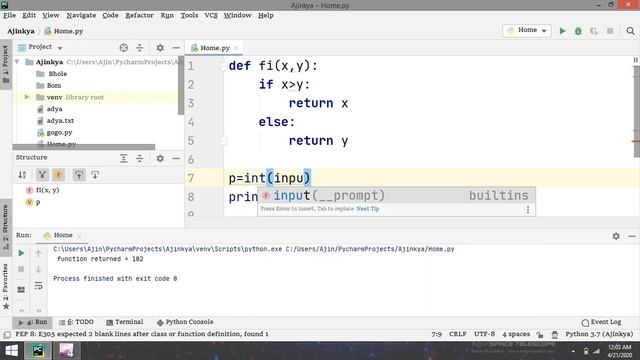This screenshot has width=640, height=360.
Task: Open the Favorites side tool tab
Action: pos(6,286)
